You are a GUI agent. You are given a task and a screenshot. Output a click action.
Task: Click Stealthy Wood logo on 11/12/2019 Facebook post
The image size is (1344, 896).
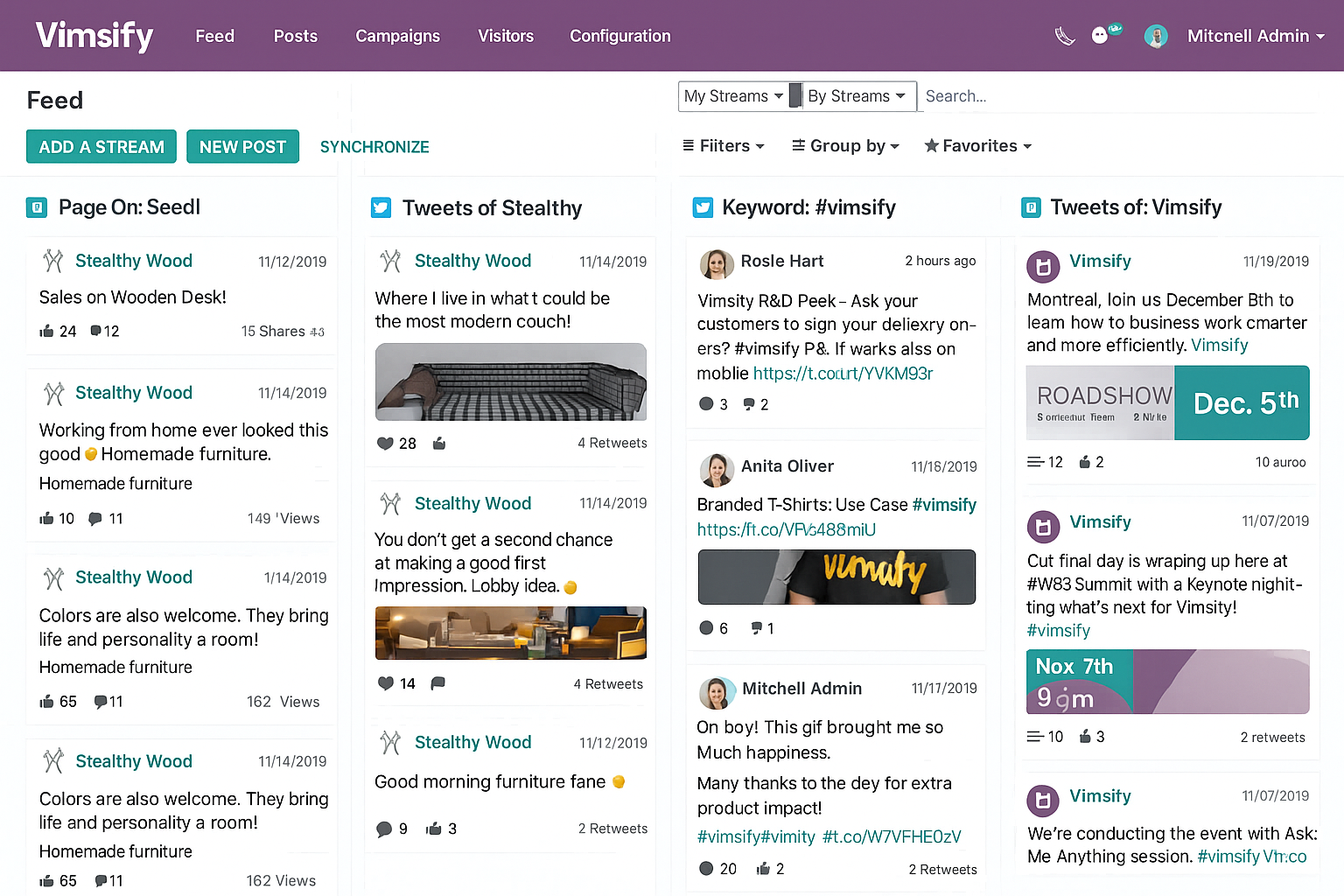point(53,261)
